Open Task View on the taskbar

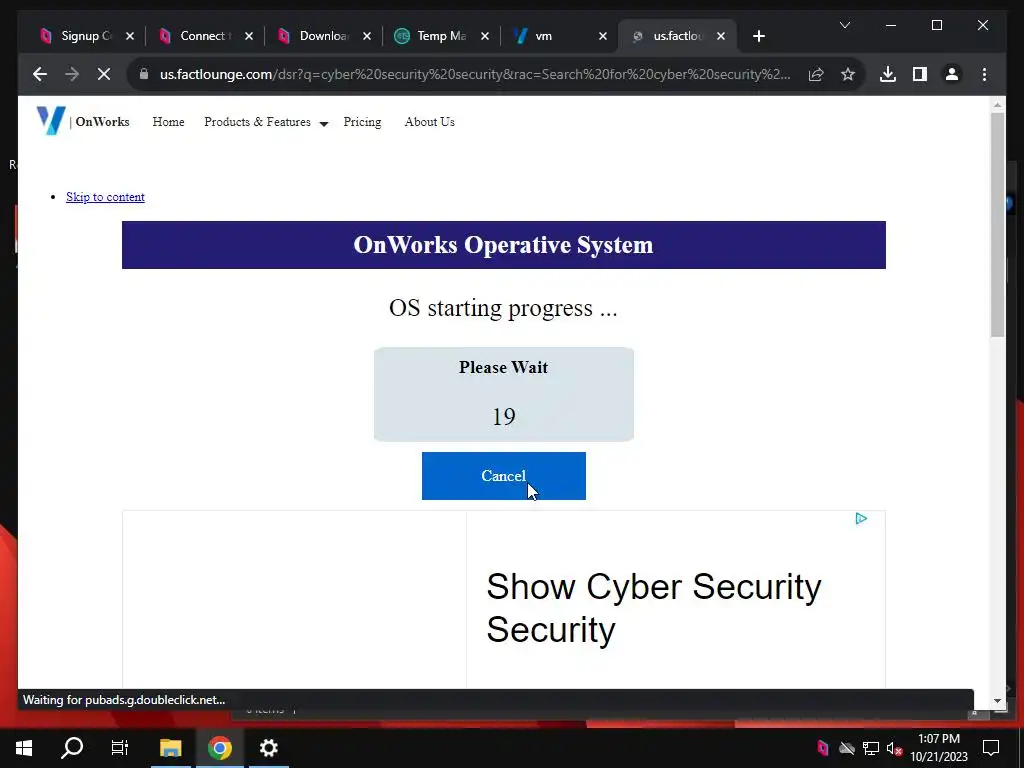click(x=120, y=748)
